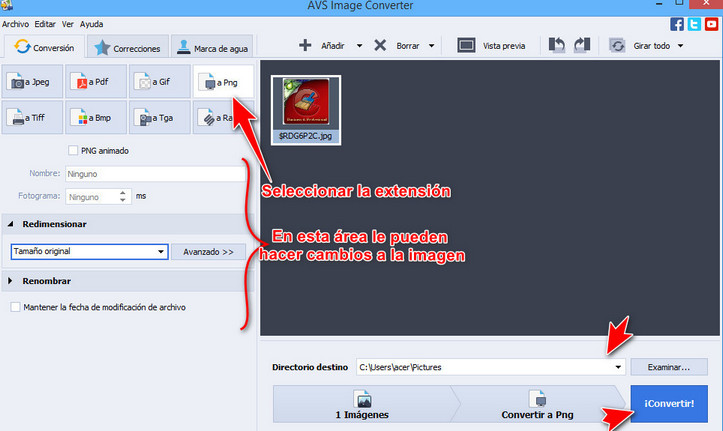Pick the 'a Gif' conversion format
The width and height of the screenshot is (723, 431).
[158, 83]
